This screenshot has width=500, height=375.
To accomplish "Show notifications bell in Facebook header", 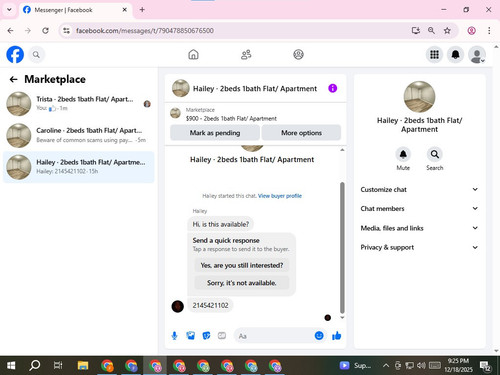I will [x=455, y=54].
